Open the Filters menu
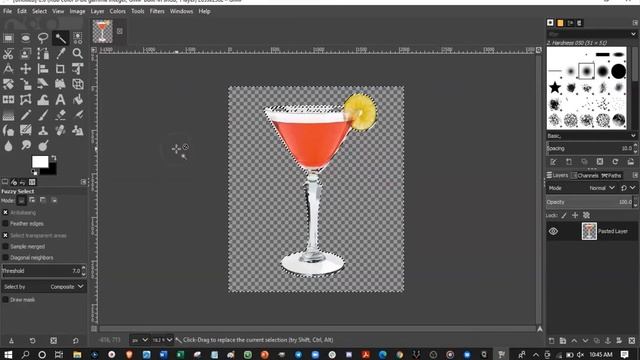The width and height of the screenshot is (640, 360). pyautogui.click(x=157, y=11)
